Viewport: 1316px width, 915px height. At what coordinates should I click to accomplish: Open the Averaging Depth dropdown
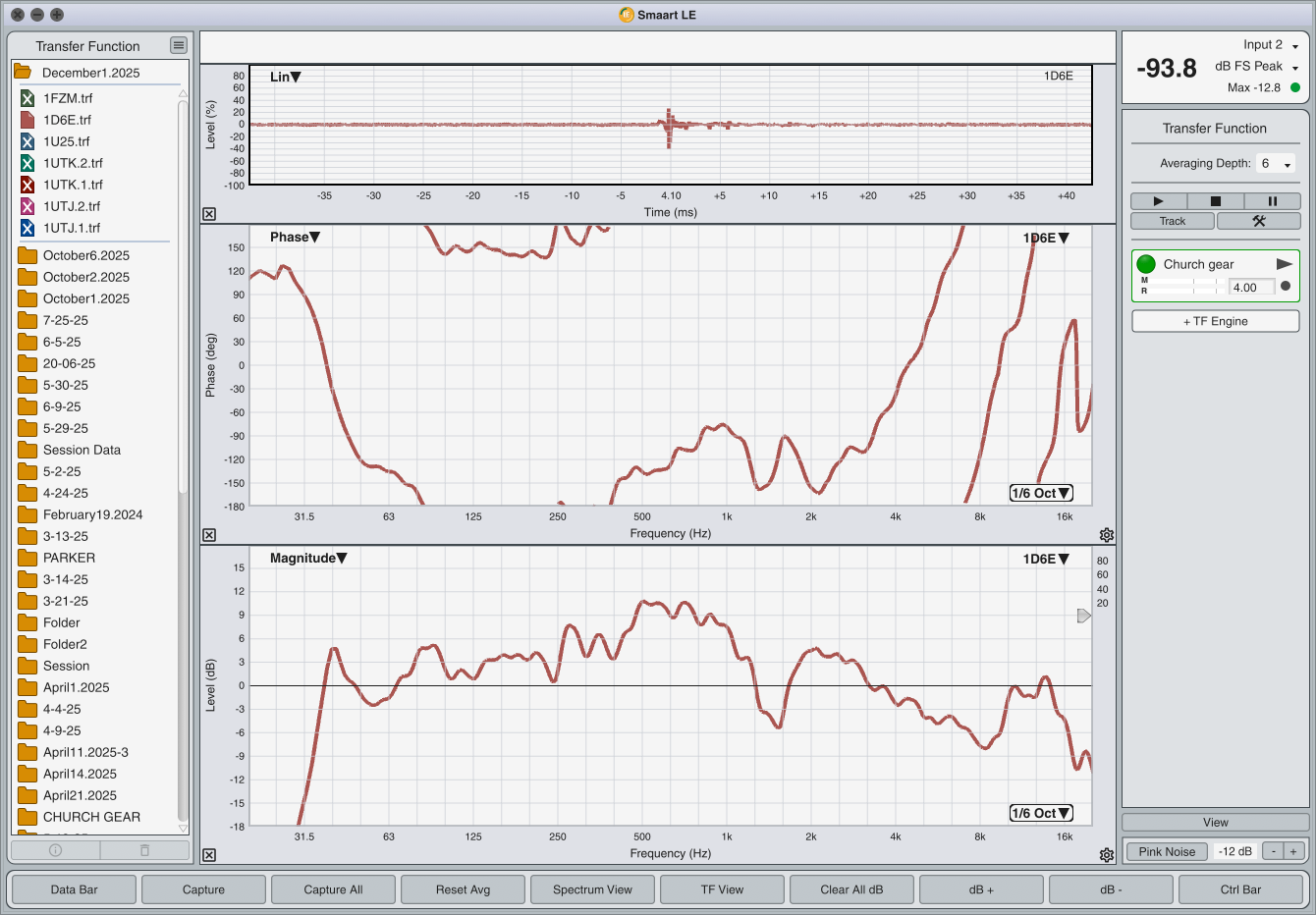[x=1276, y=164]
